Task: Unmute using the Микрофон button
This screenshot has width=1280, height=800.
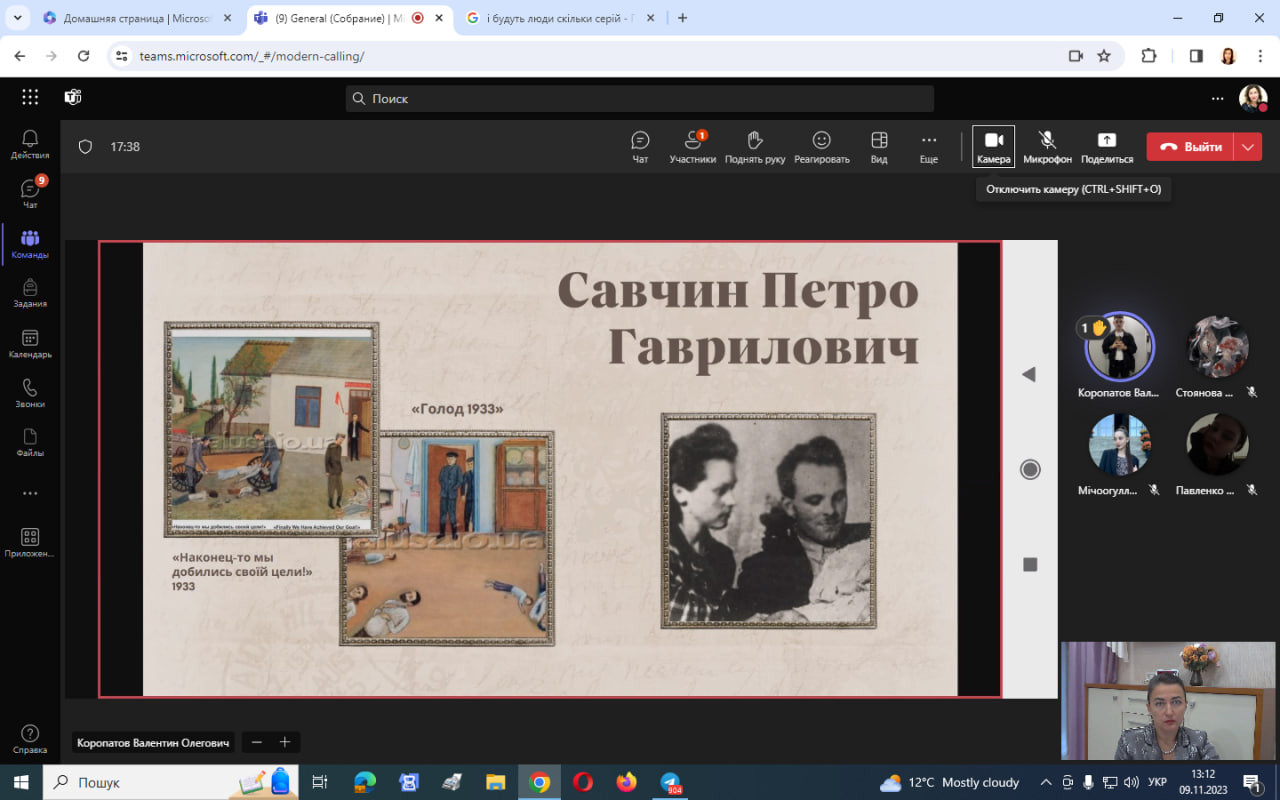Action: [1047, 146]
